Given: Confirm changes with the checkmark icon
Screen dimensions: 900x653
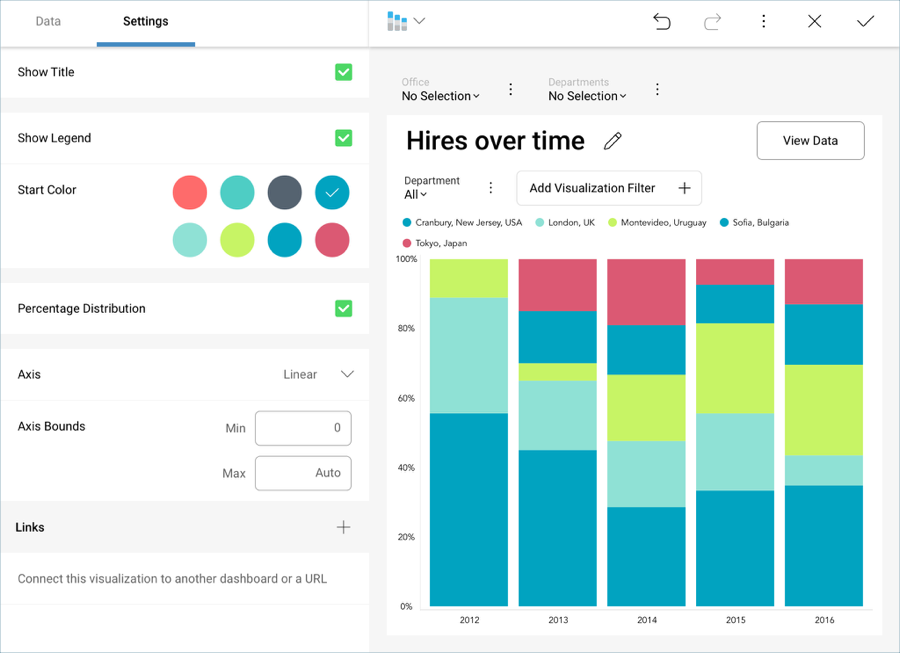Looking at the screenshot, I should click(865, 21).
